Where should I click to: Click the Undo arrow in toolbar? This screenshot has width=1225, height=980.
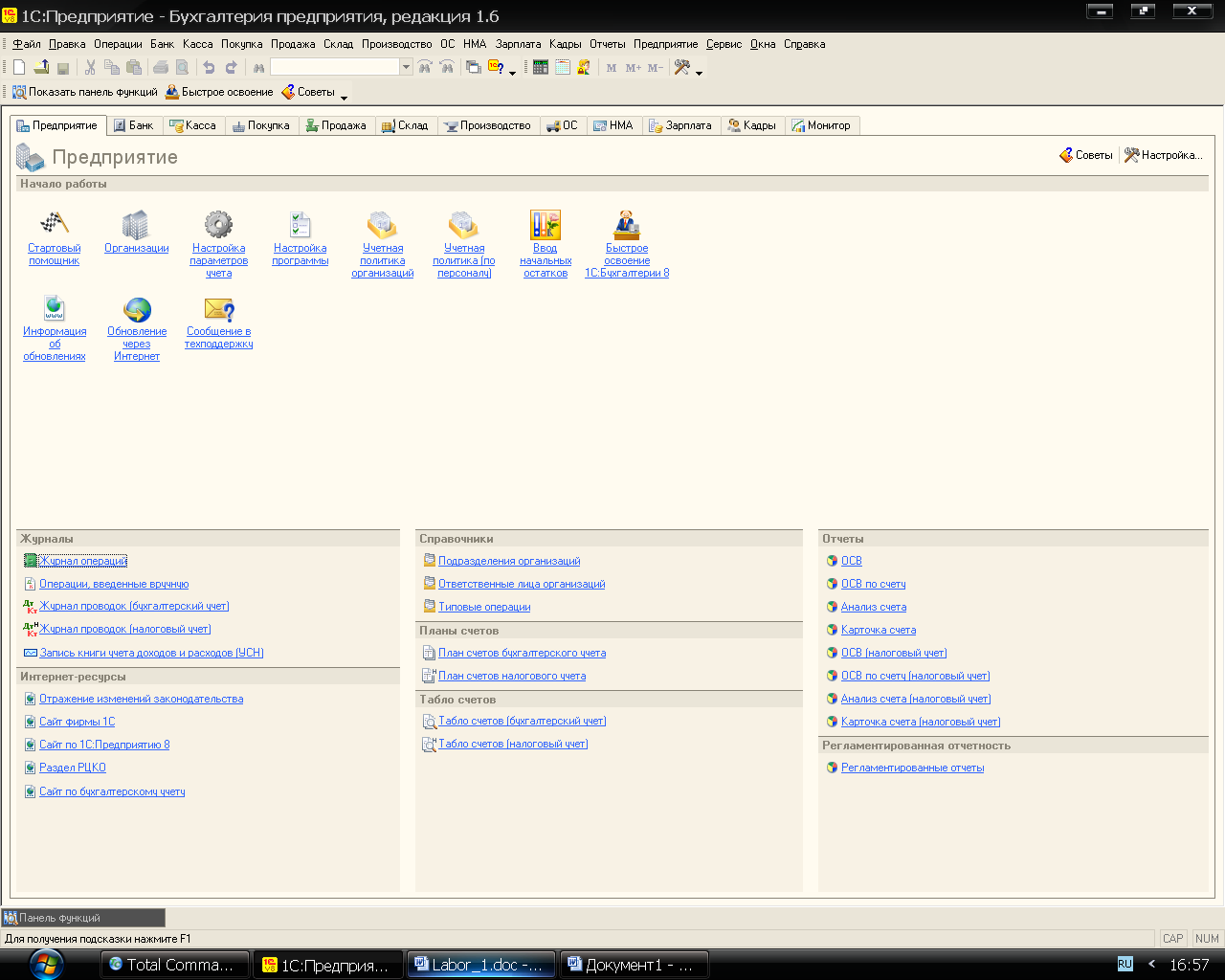click(209, 67)
